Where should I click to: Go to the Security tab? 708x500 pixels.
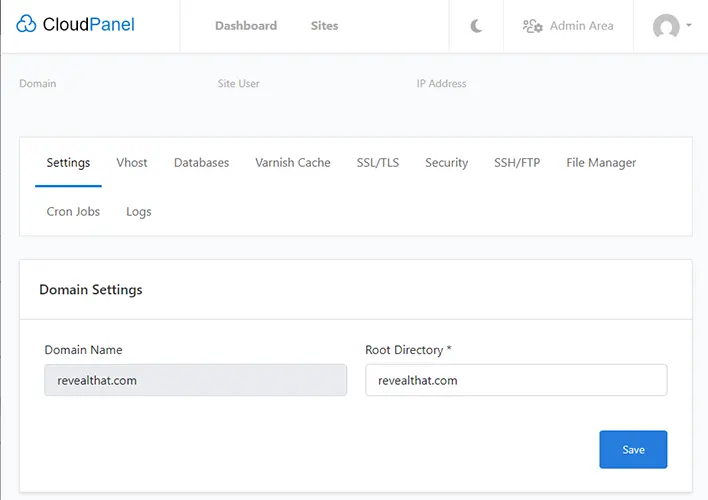[447, 163]
